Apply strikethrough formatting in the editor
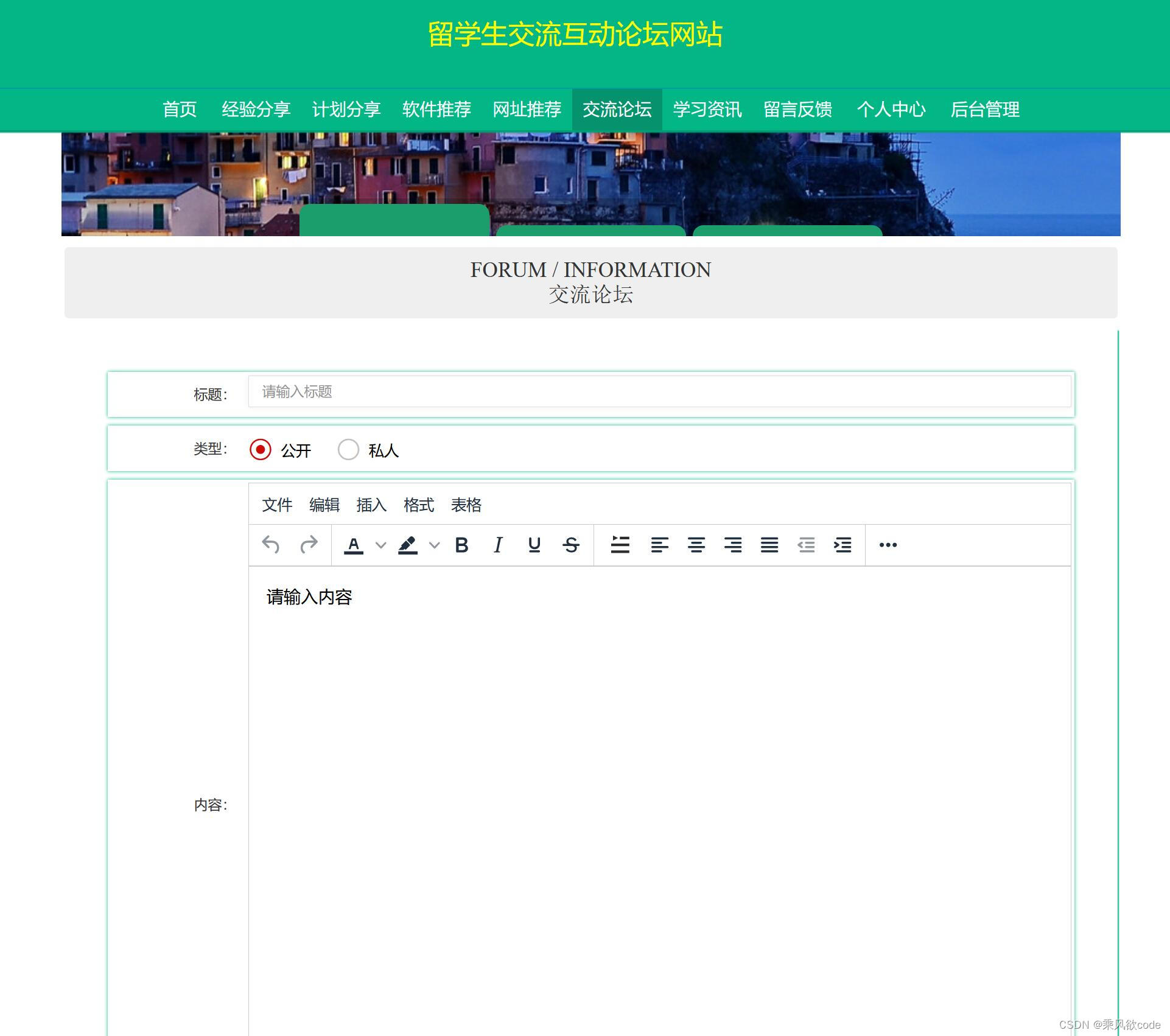The width and height of the screenshot is (1170, 1036). [x=570, y=545]
